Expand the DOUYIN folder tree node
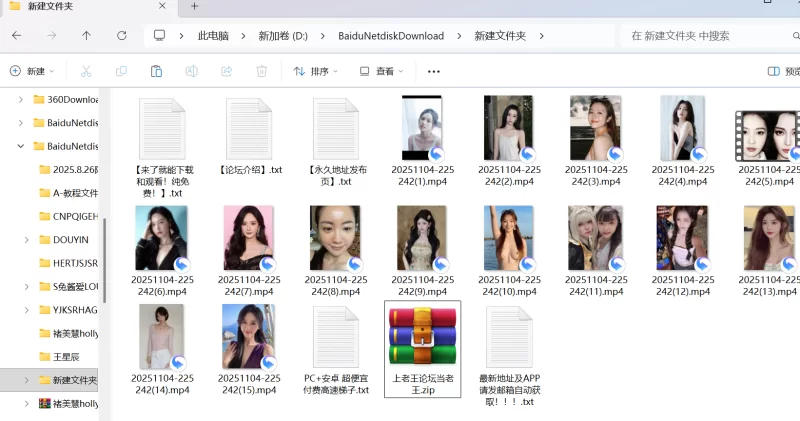The width and height of the screenshot is (800, 421). (27, 240)
